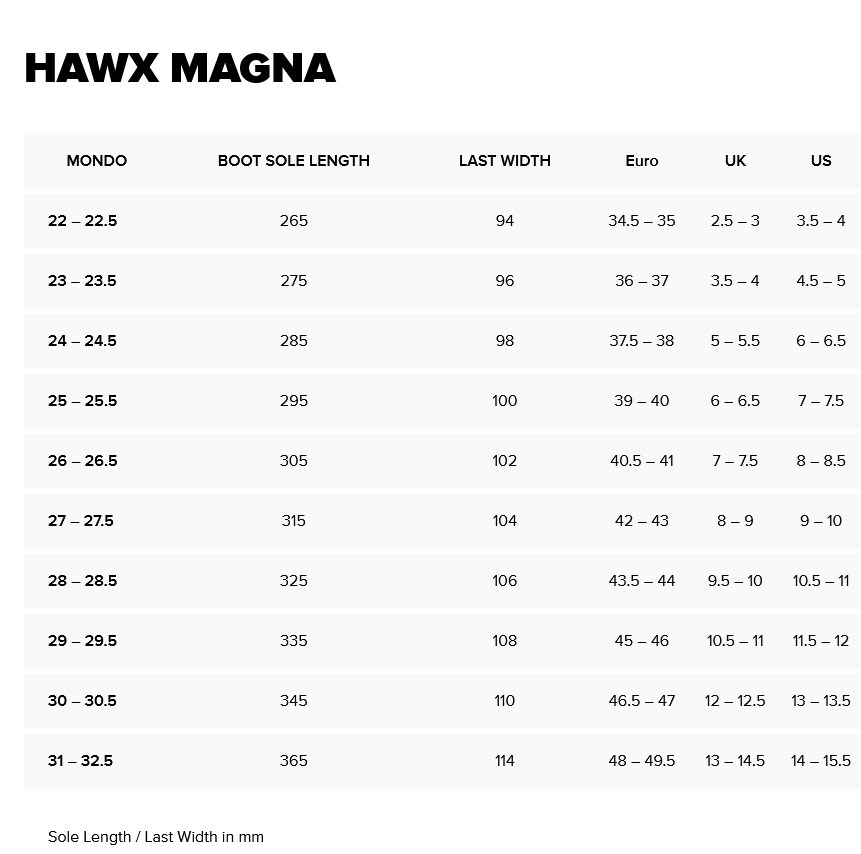Select UK size 7 – 7.5 cell

coord(735,461)
